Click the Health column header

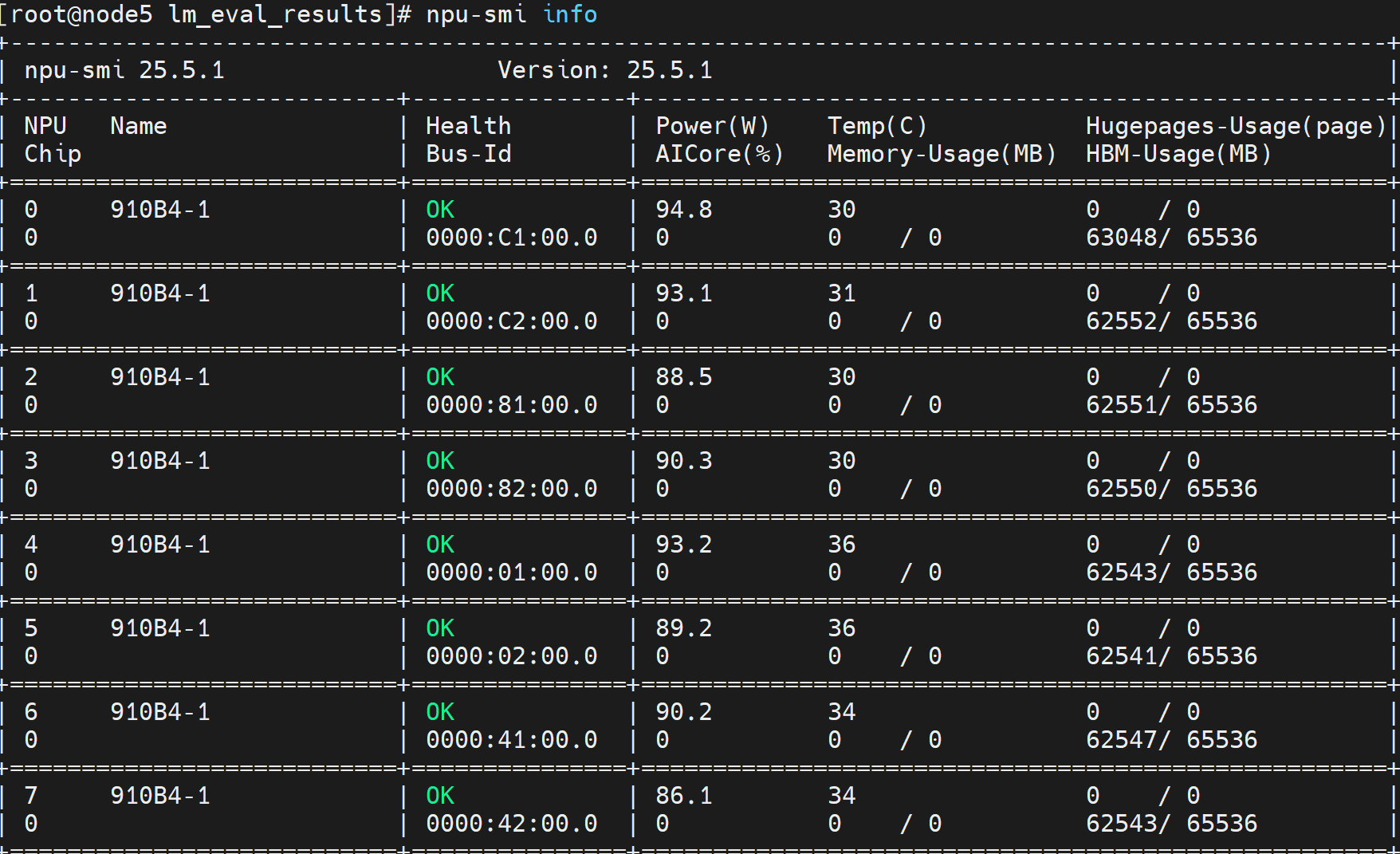pos(468,126)
